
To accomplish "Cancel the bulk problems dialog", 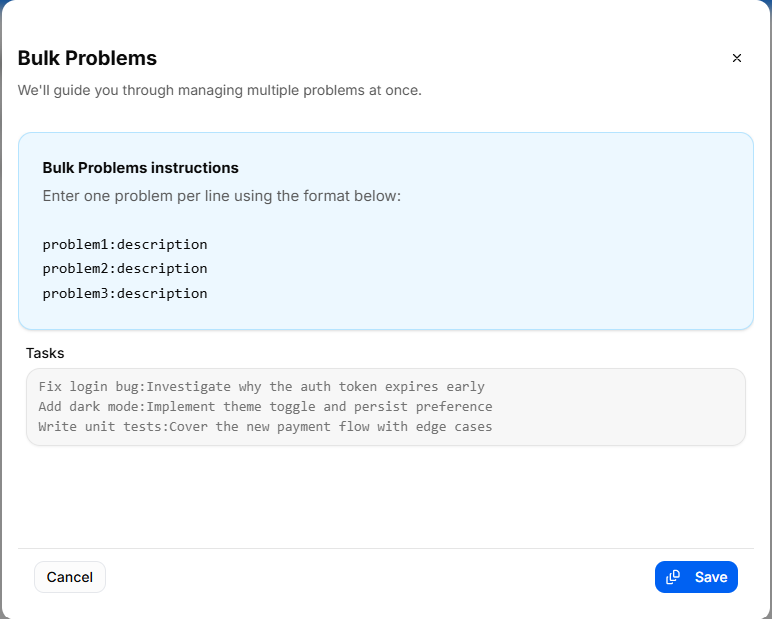I will point(70,577).
